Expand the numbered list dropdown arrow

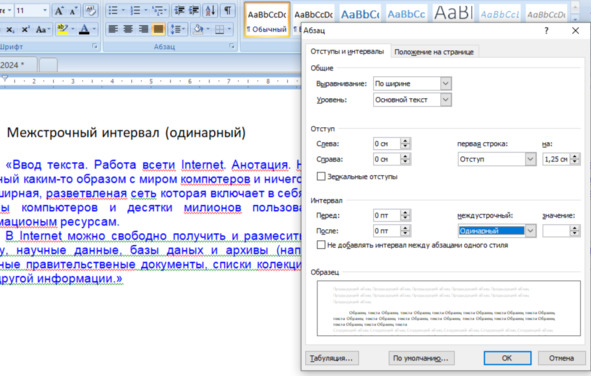(146, 11)
